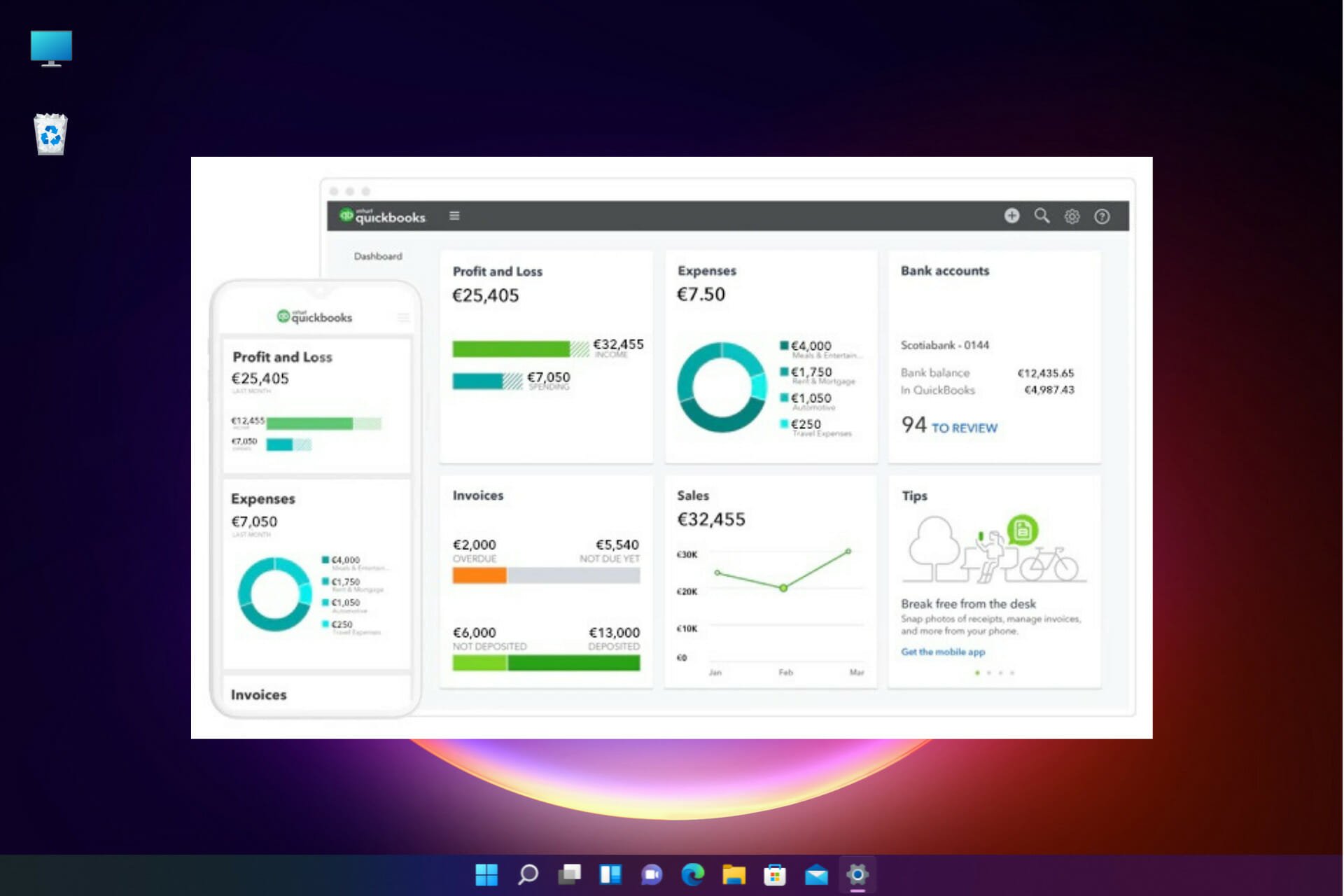Image resolution: width=1344 pixels, height=896 pixels.
Task: Click the phone's Expenses €7,050 amount
Action: pyautogui.click(x=254, y=521)
